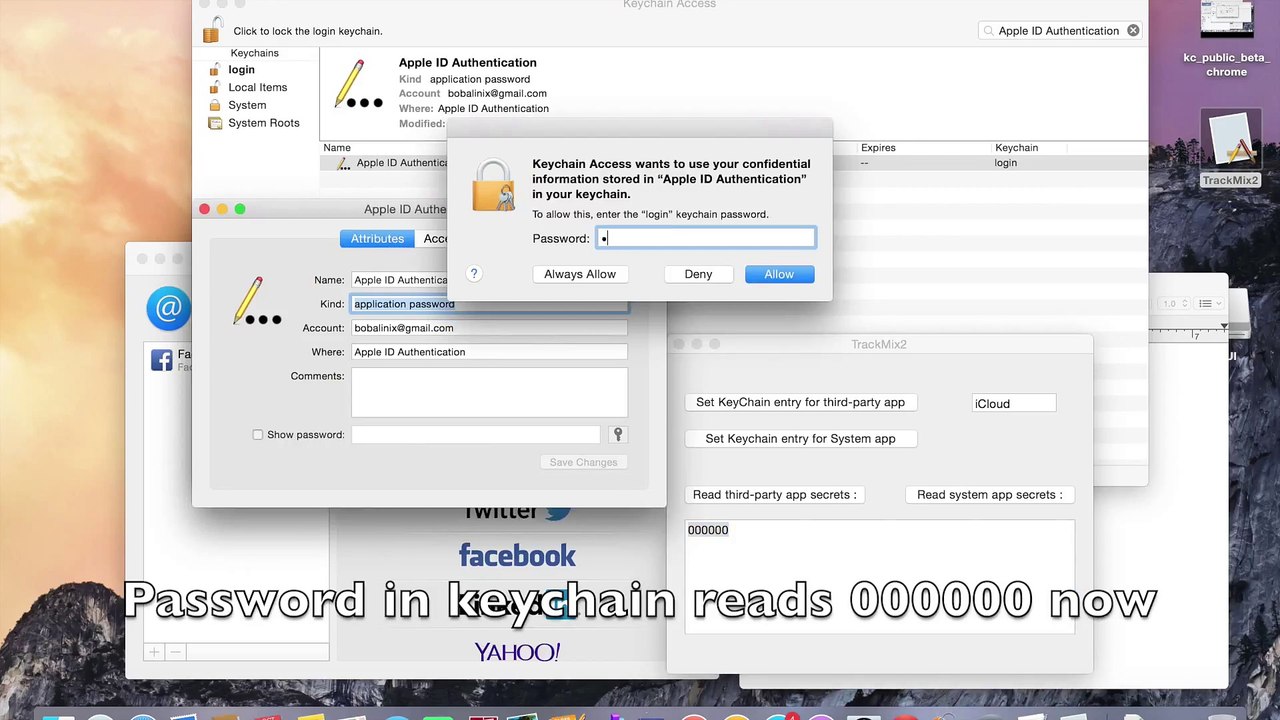Focus the login keychain Password field
This screenshot has height=720, width=1280.
(x=706, y=238)
